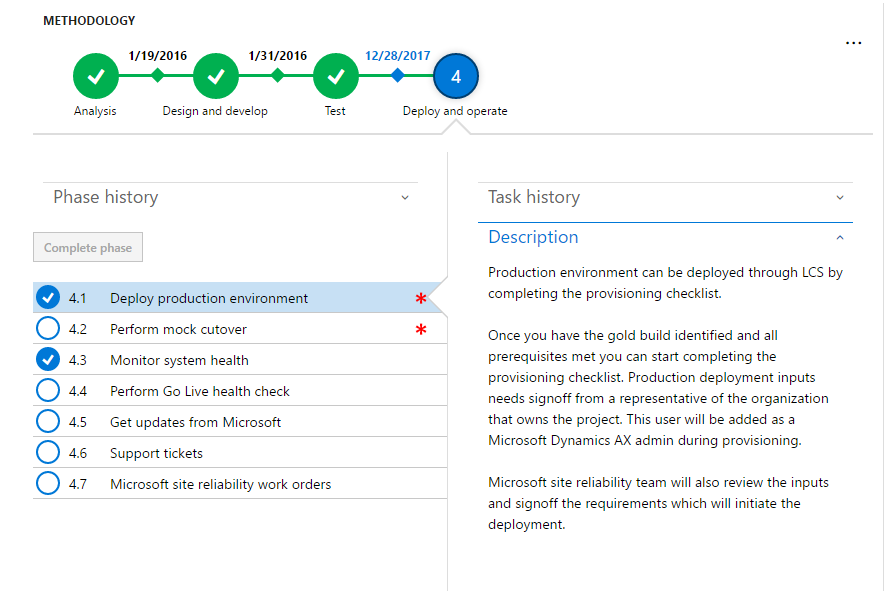
Task: Uncheck task 4.1 completion circle
Action: [x=48, y=298]
